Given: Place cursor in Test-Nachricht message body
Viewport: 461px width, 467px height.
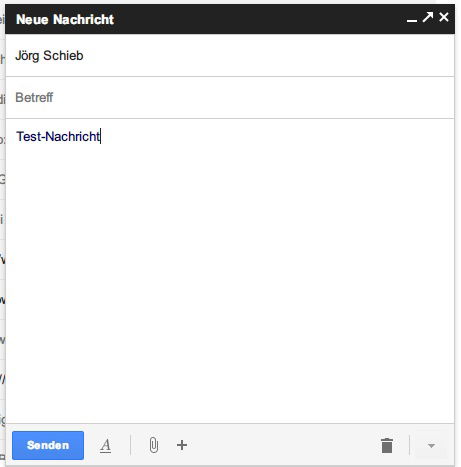Looking at the screenshot, I should pos(230,271).
